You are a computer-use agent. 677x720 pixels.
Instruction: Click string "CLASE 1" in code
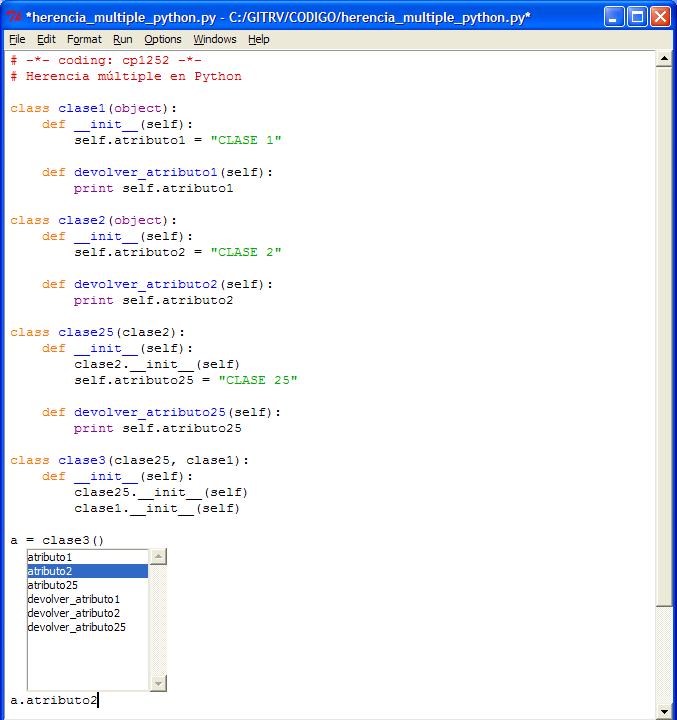[x=246, y=140]
